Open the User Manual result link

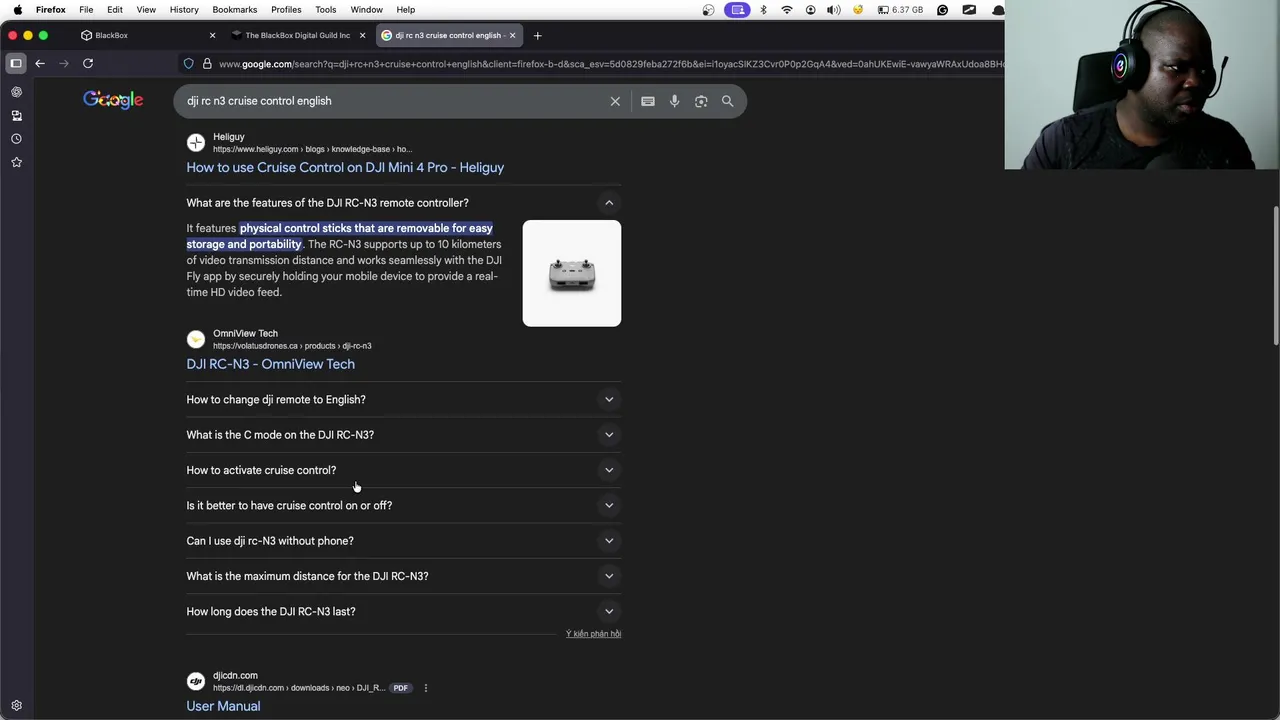[223, 706]
